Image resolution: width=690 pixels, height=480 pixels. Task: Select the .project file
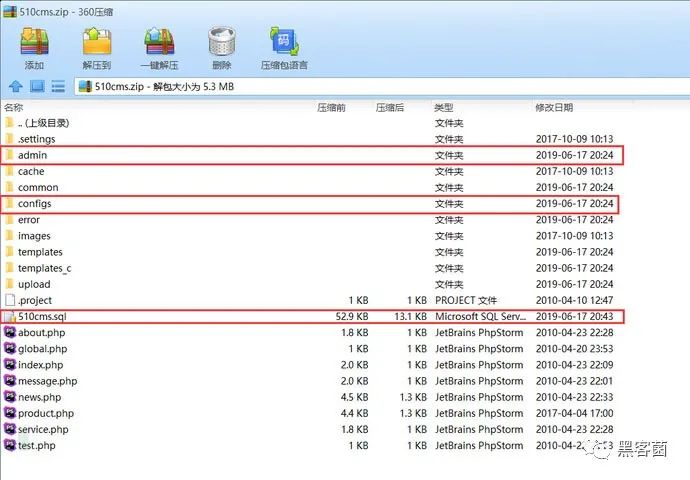[35, 300]
